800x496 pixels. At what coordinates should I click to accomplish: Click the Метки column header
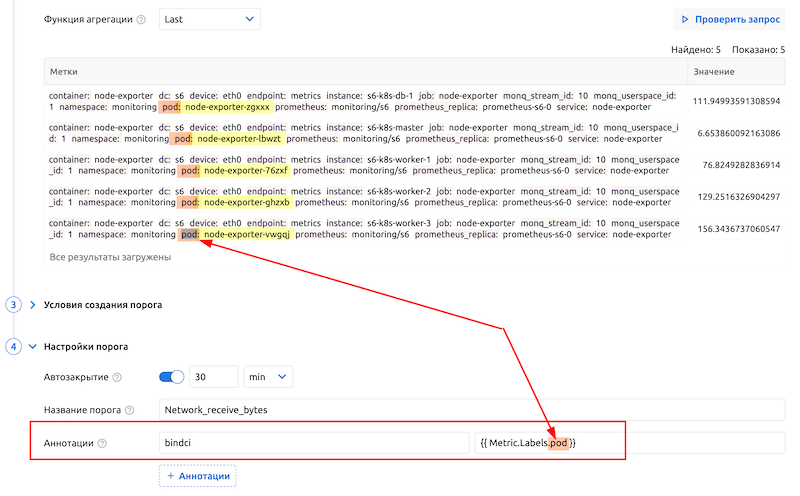coord(365,72)
